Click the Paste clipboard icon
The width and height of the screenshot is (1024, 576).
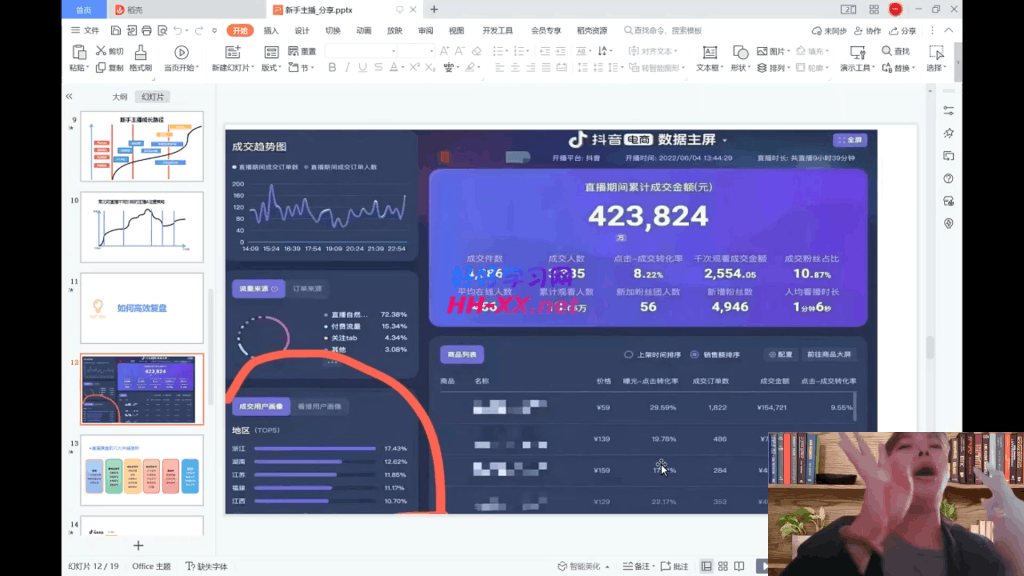tap(78, 52)
